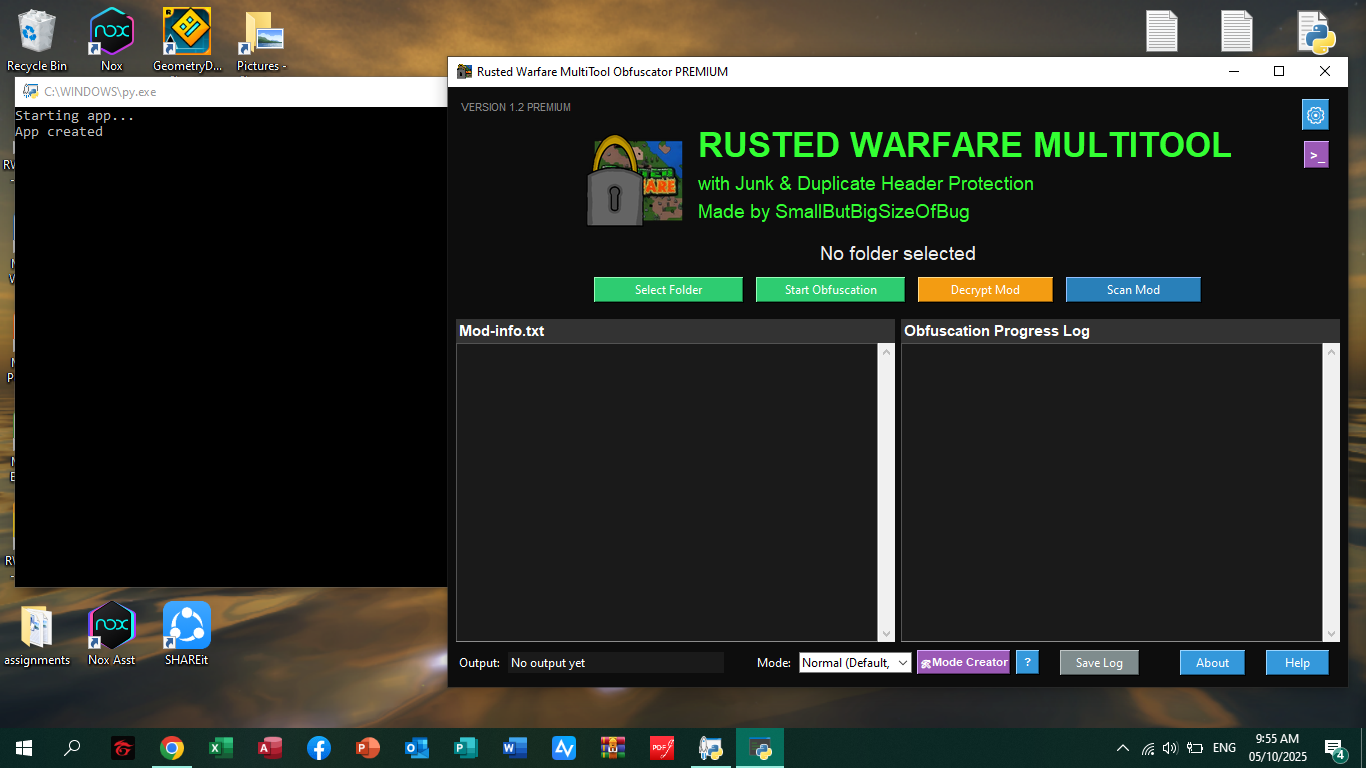Click the orange Decrypt Mod button
Image resolution: width=1366 pixels, height=768 pixels.
click(985, 289)
